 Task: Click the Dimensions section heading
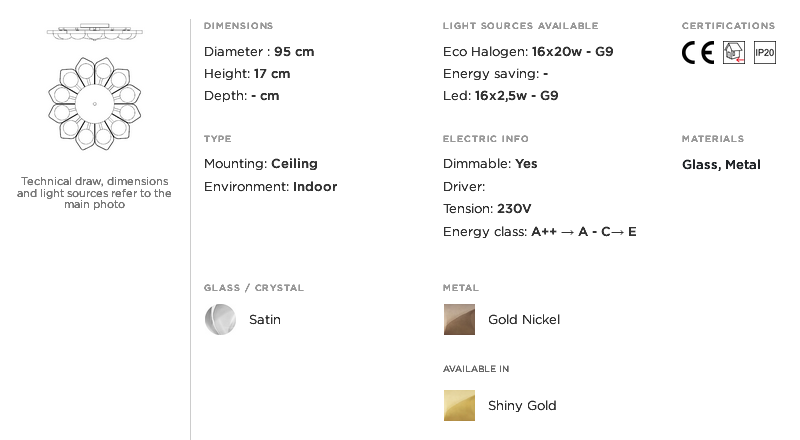pos(238,26)
